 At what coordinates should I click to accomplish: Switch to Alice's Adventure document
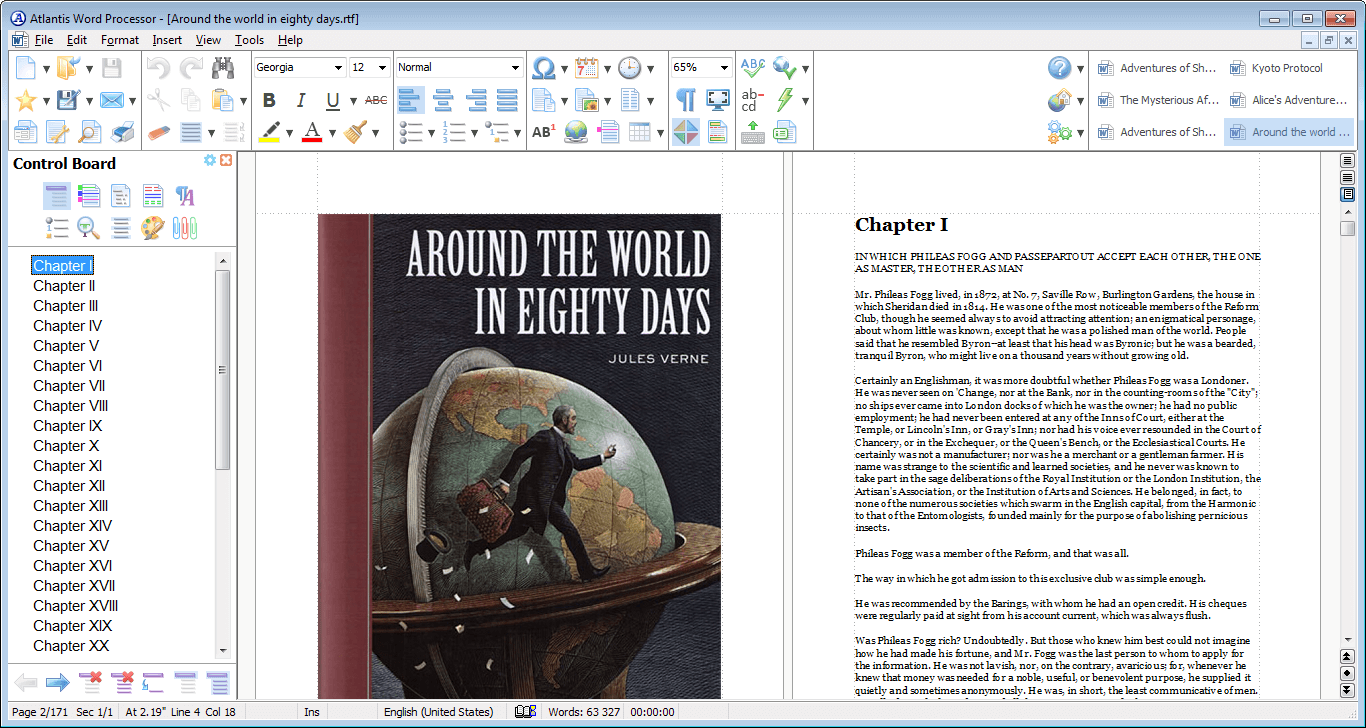pyautogui.click(x=1288, y=100)
